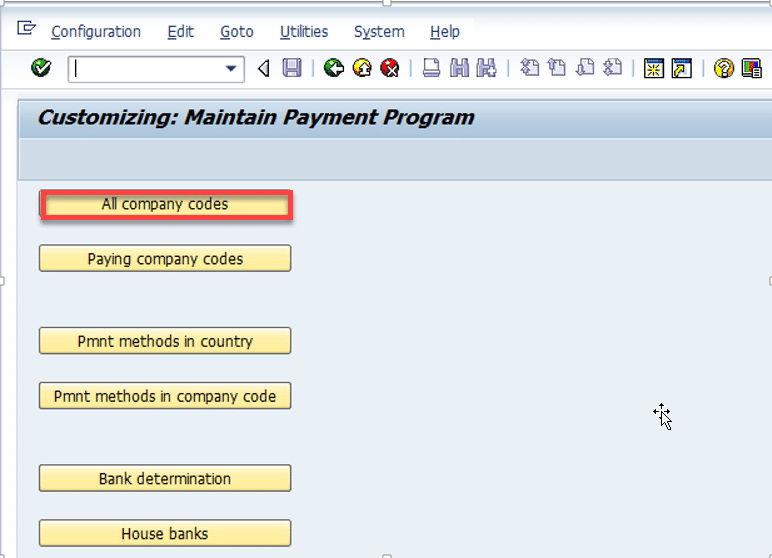The width and height of the screenshot is (772, 558).
Task: Click the Find Next binoculars-plus icon
Action: pyautogui.click(x=486, y=68)
